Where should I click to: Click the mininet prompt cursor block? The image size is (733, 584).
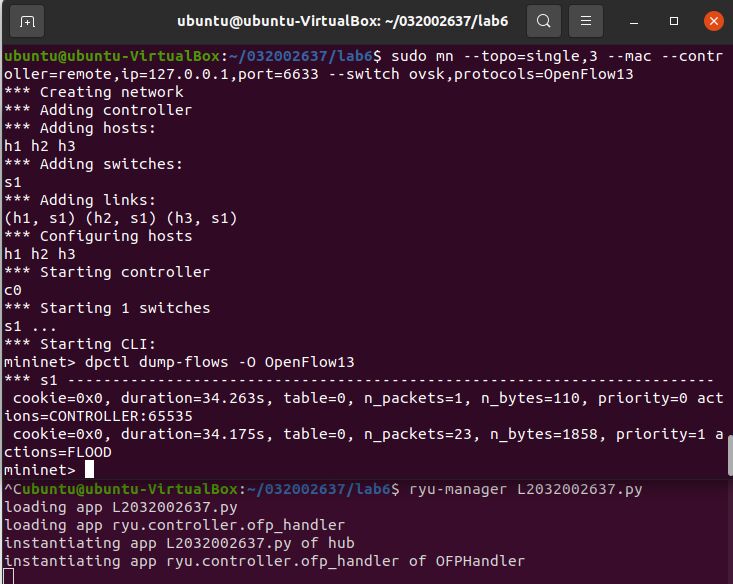click(89, 469)
